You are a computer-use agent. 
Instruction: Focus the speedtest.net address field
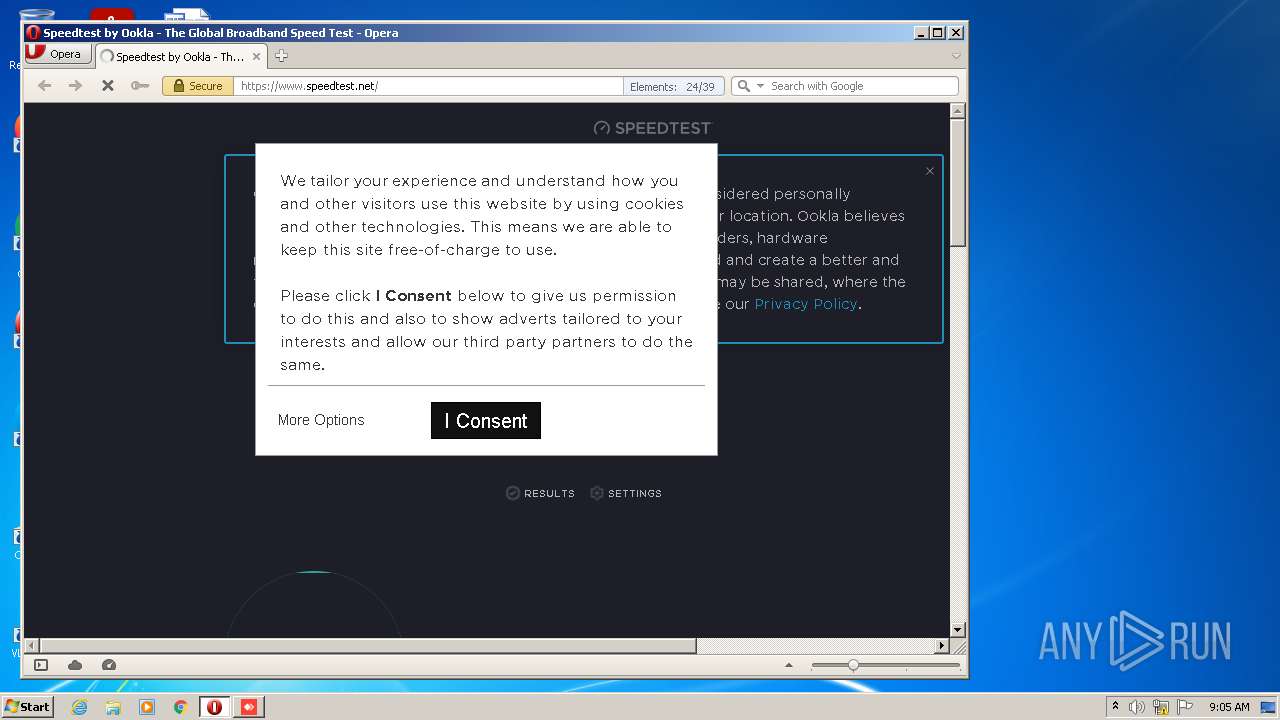point(428,86)
